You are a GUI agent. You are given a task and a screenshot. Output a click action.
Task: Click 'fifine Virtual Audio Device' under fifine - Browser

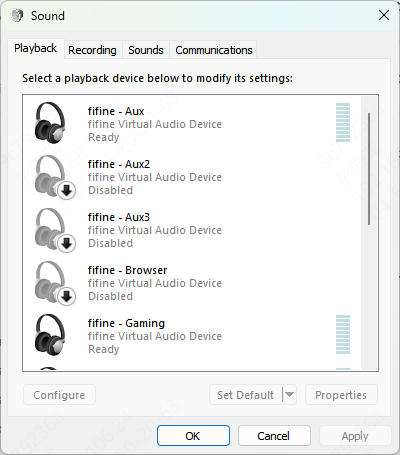pyautogui.click(x=155, y=283)
